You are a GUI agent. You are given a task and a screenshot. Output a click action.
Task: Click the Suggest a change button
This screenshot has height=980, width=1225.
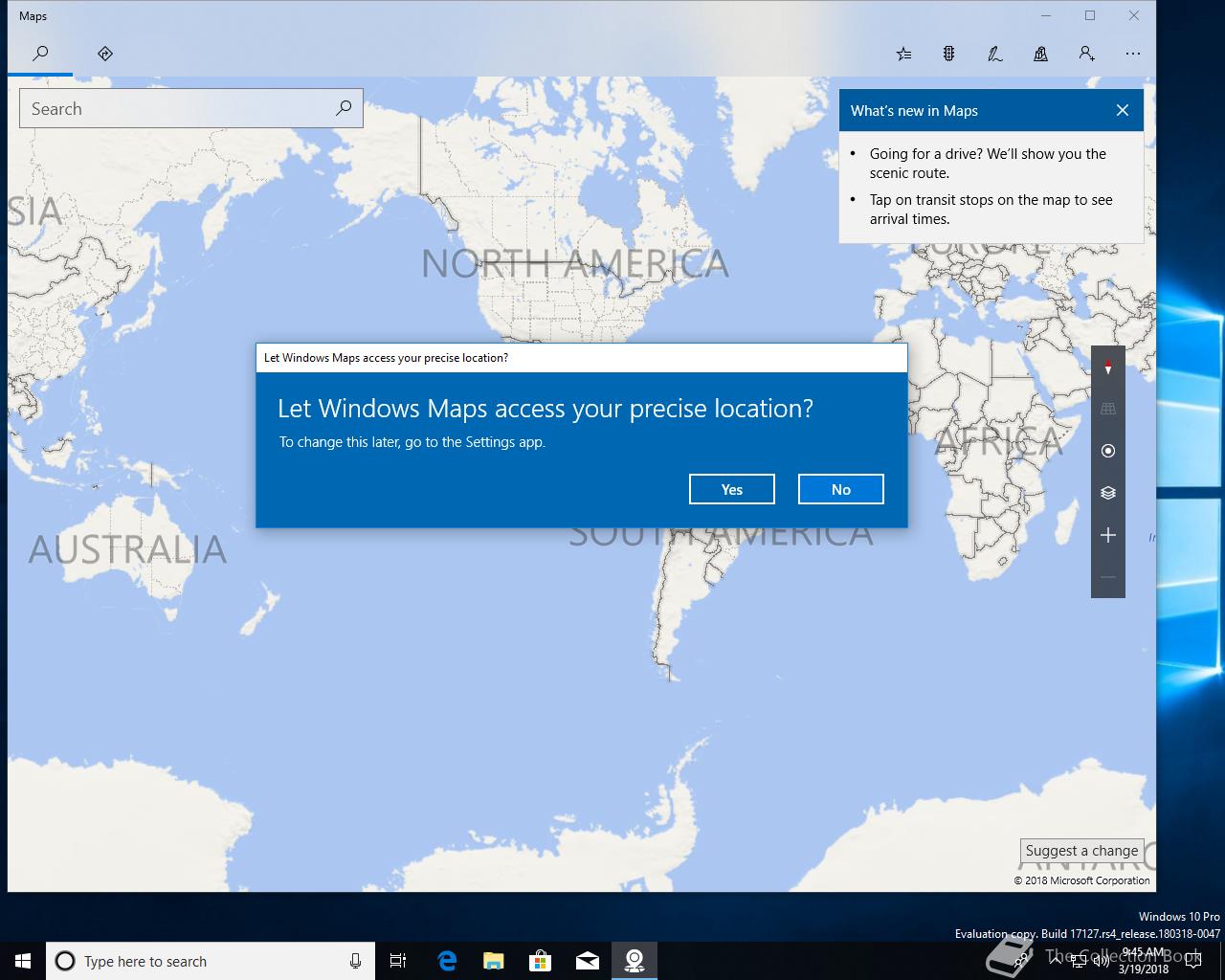[1081, 851]
